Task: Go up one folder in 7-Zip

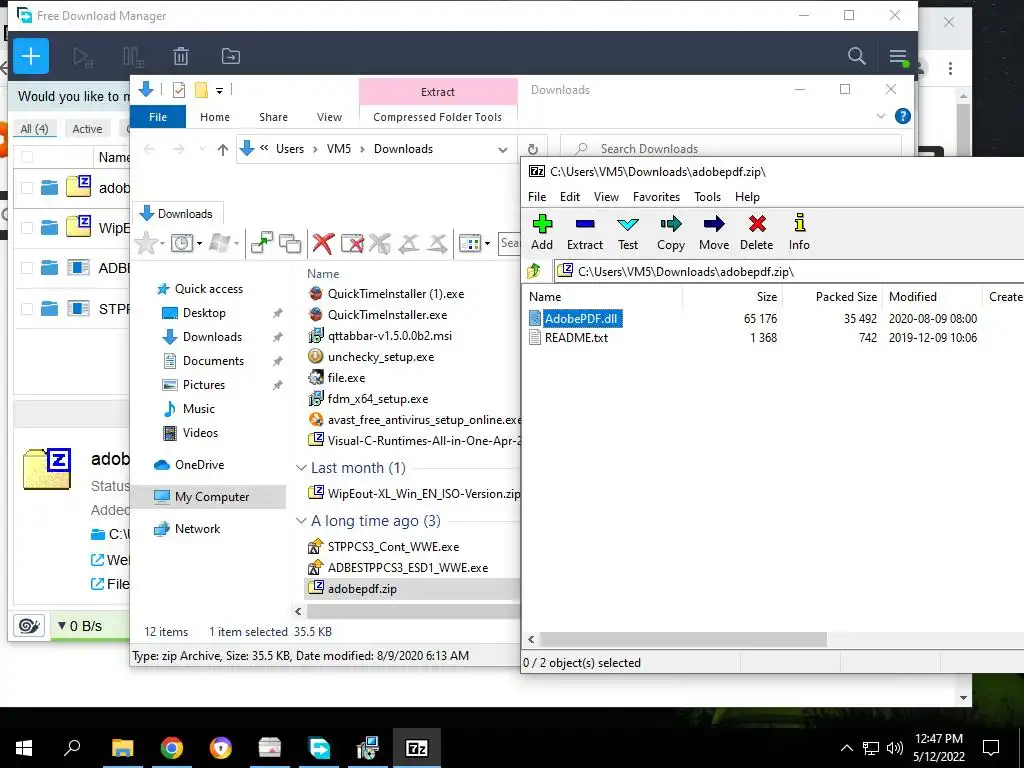Action: point(534,270)
